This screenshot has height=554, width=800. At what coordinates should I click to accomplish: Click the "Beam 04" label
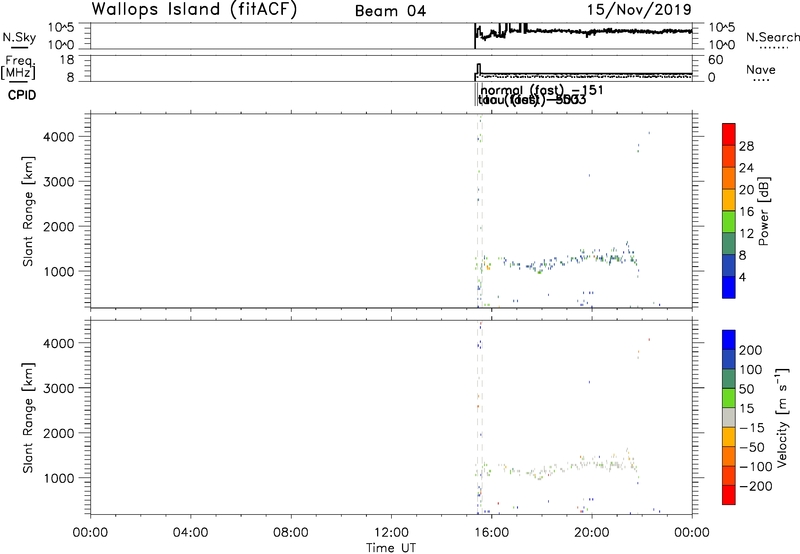pyautogui.click(x=390, y=11)
